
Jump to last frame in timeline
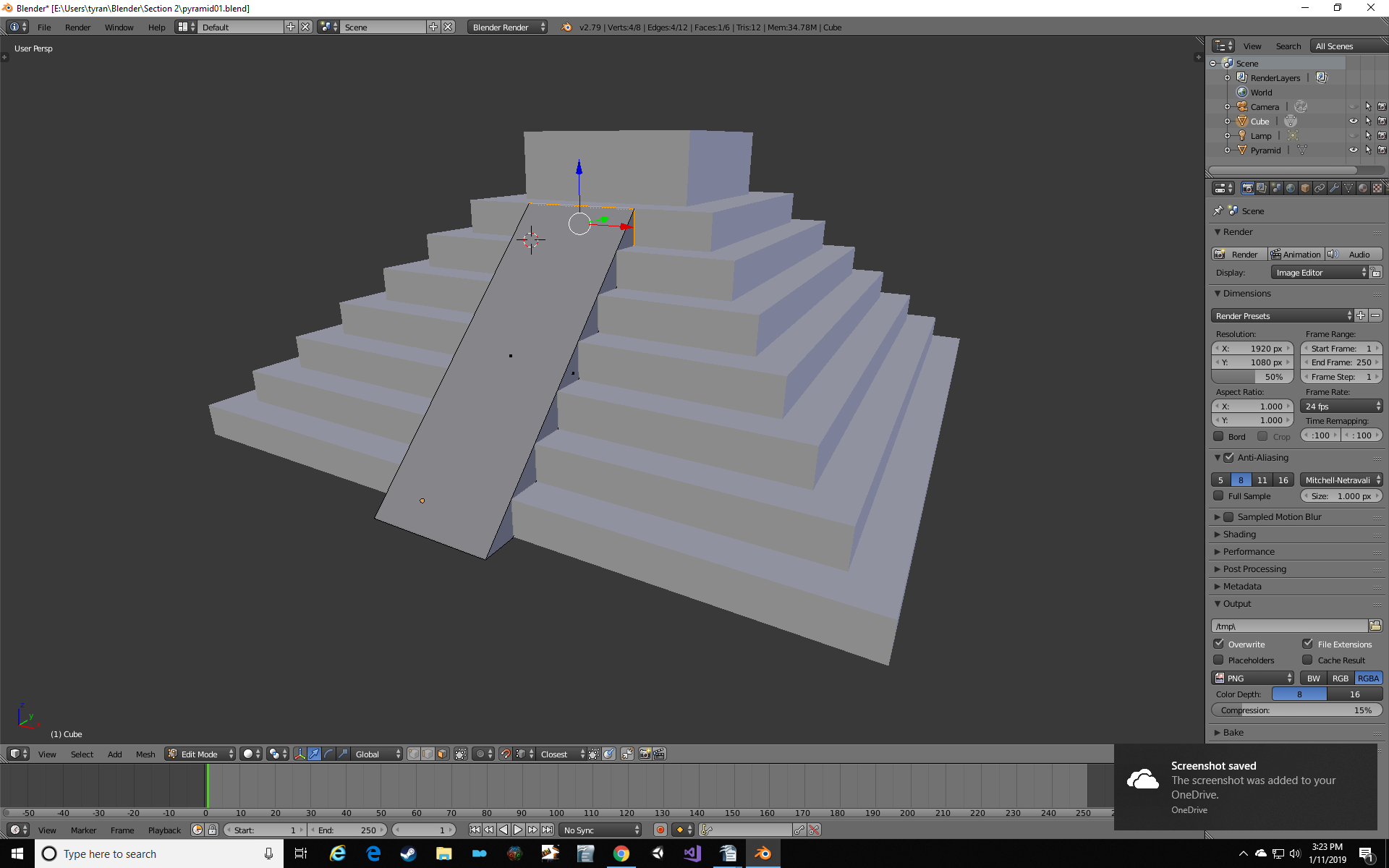(548, 830)
